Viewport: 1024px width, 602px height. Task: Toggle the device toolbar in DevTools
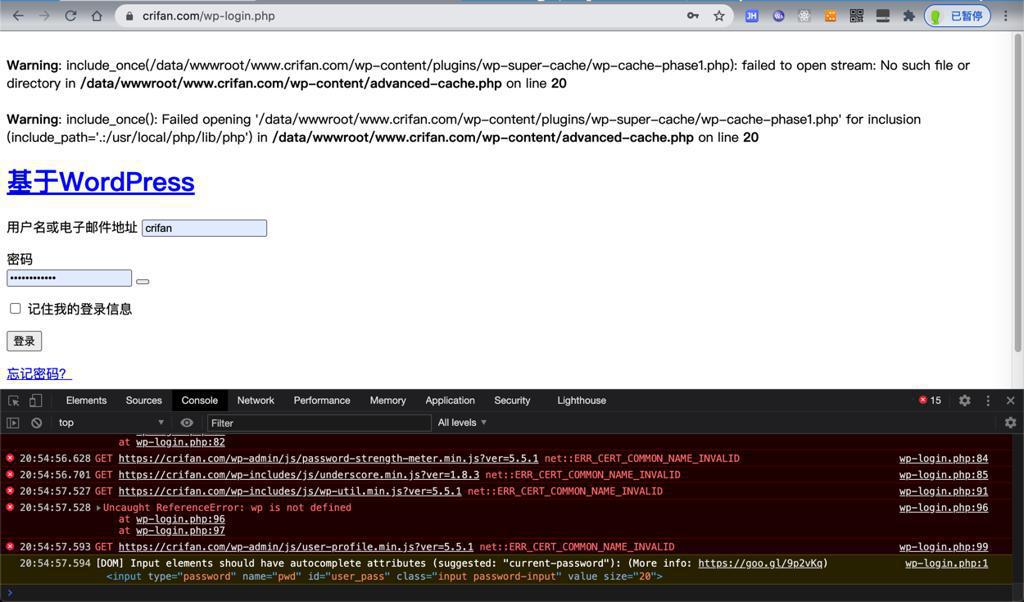pos(35,400)
